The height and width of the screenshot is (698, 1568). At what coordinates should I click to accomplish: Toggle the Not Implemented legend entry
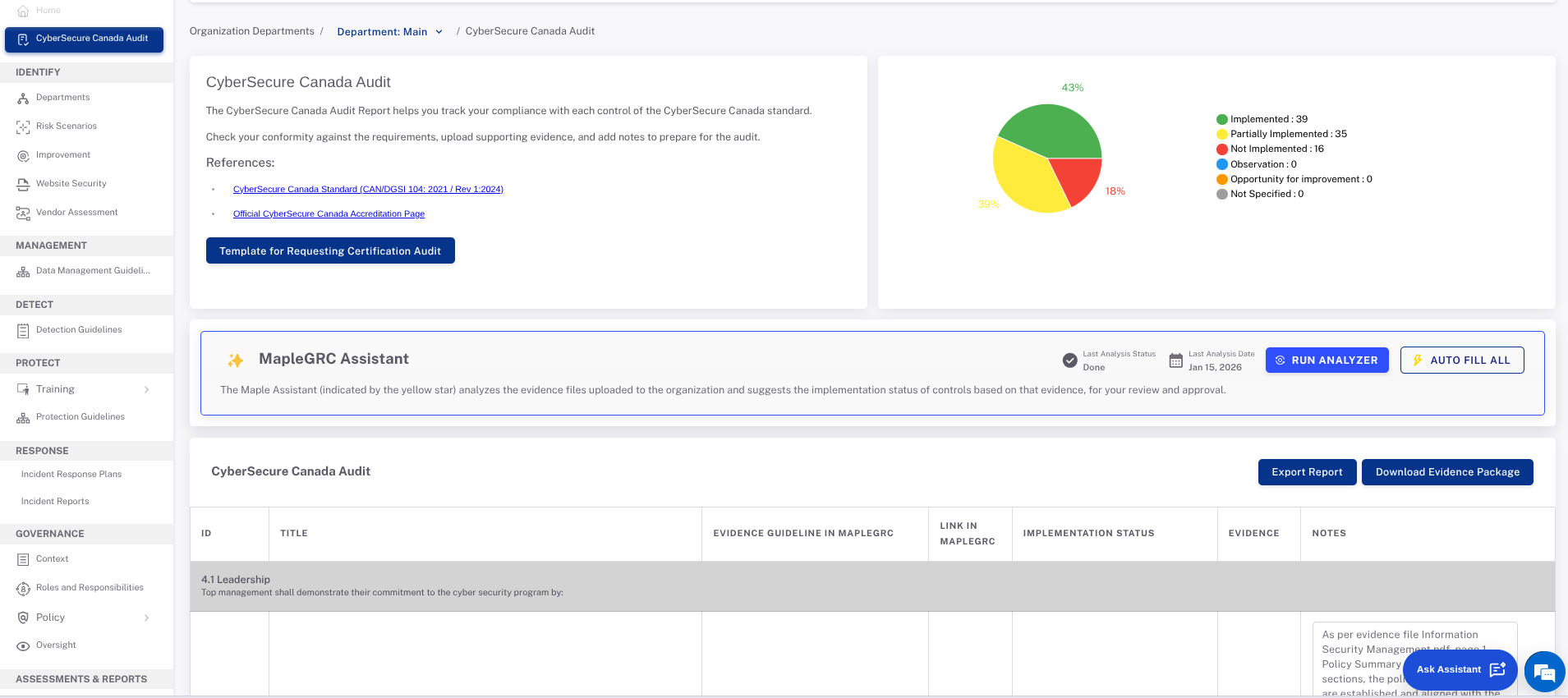(x=1270, y=149)
